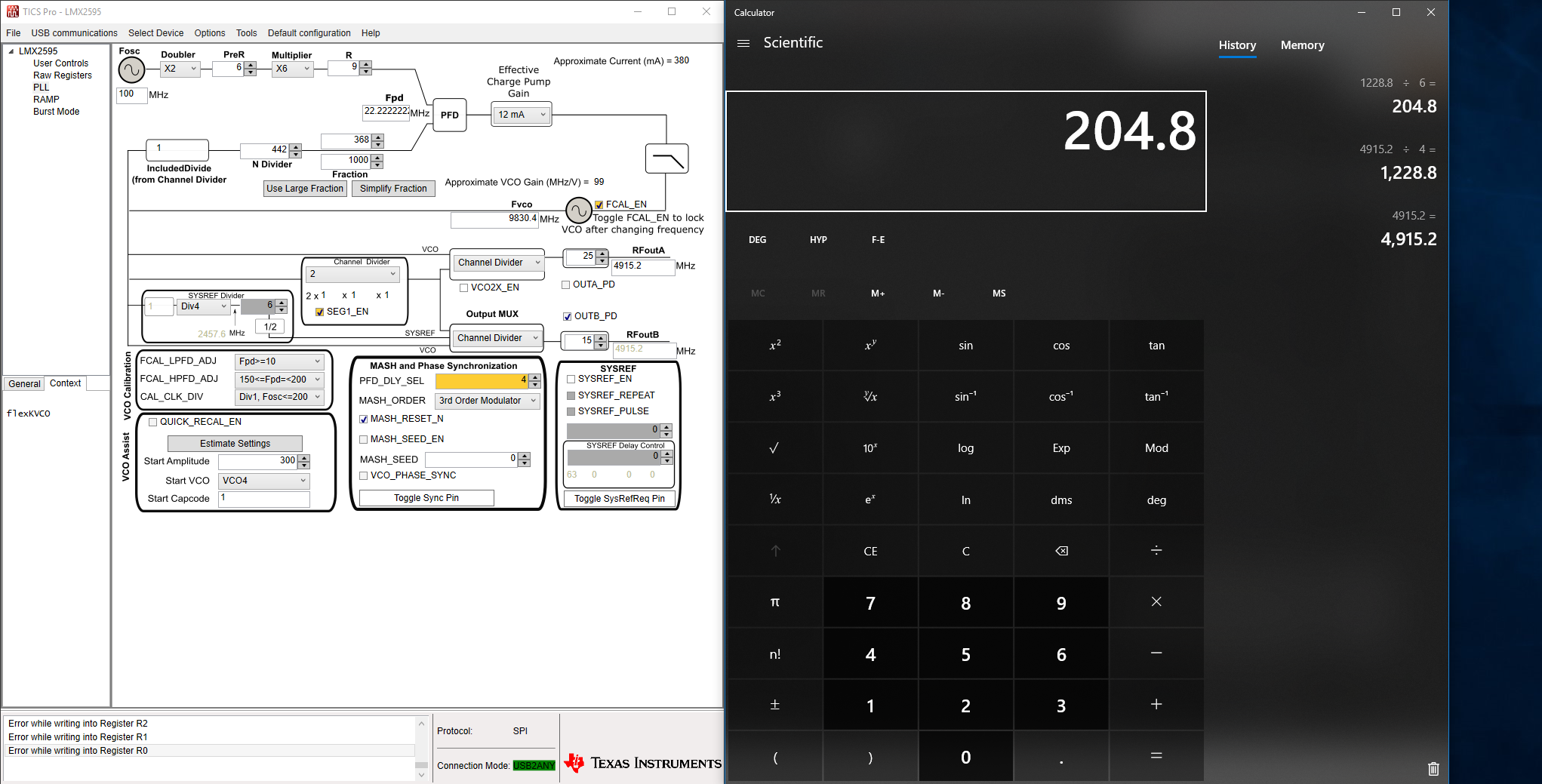This screenshot has width=1542, height=784.
Task: Clear Calculator history with trash icon
Action: pos(1433,768)
